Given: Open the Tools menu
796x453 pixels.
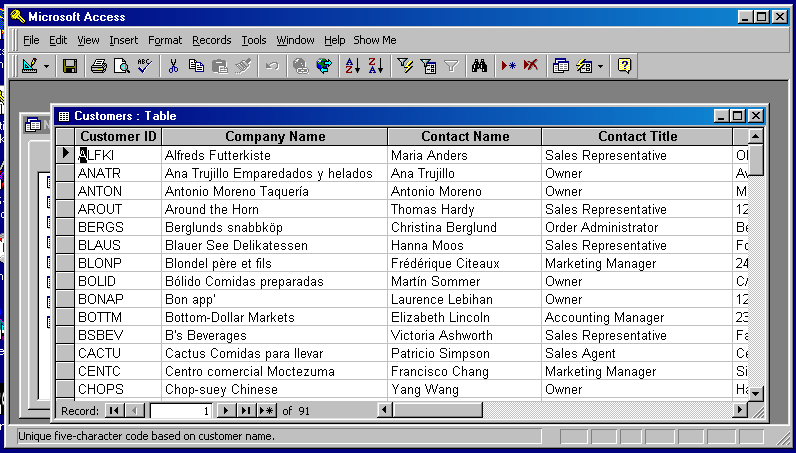Looking at the screenshot, I should (x=254, y=40).
